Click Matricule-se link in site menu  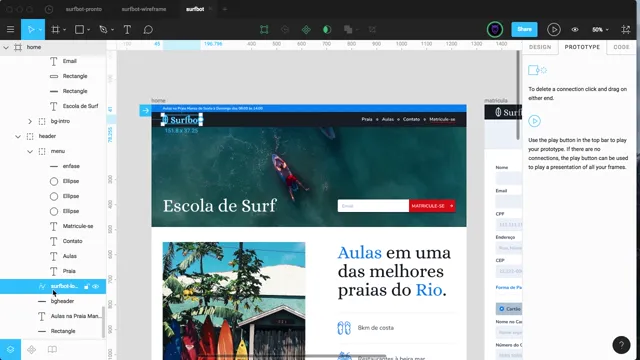442,120
